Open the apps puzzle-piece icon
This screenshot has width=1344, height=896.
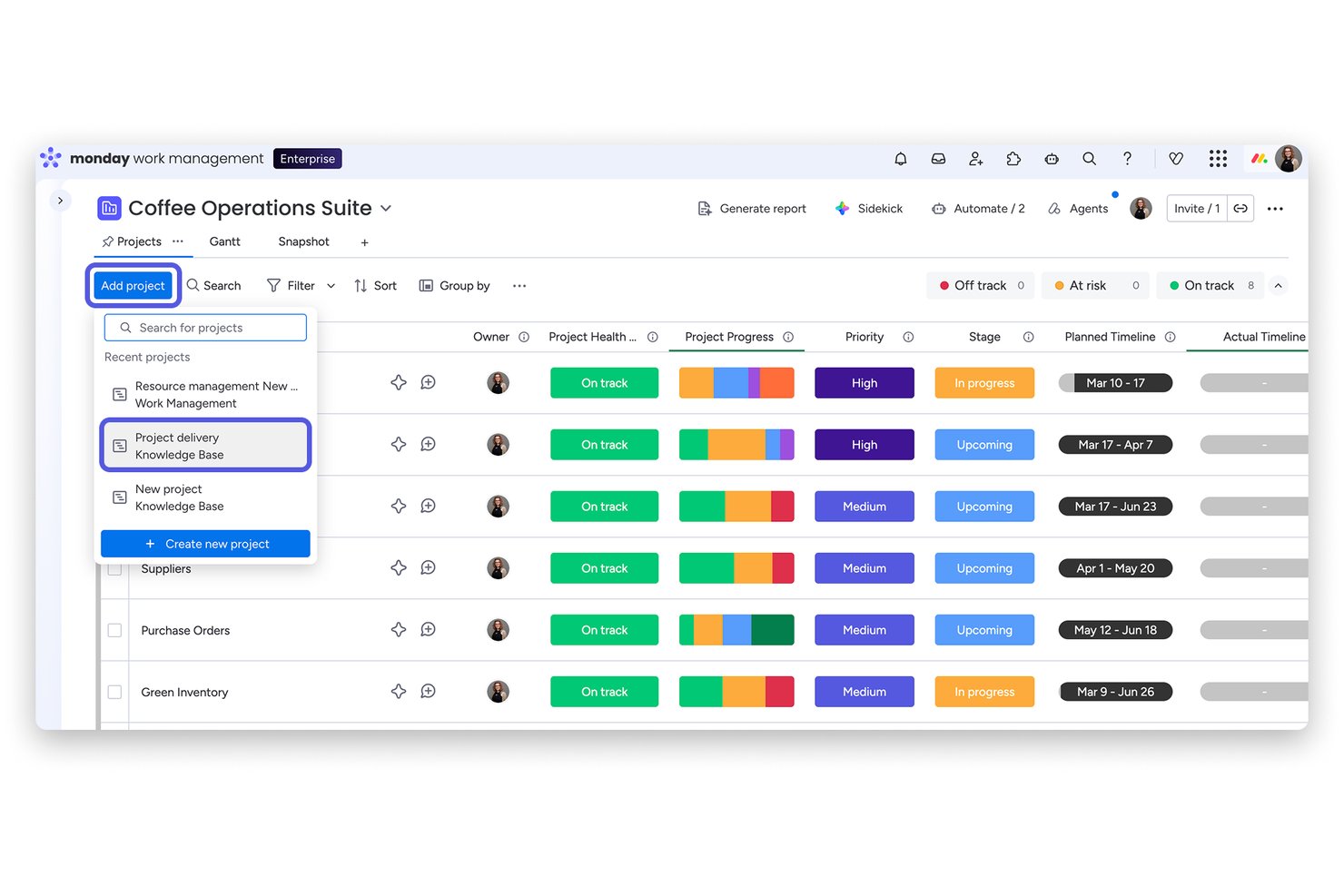pos(1013,159)
